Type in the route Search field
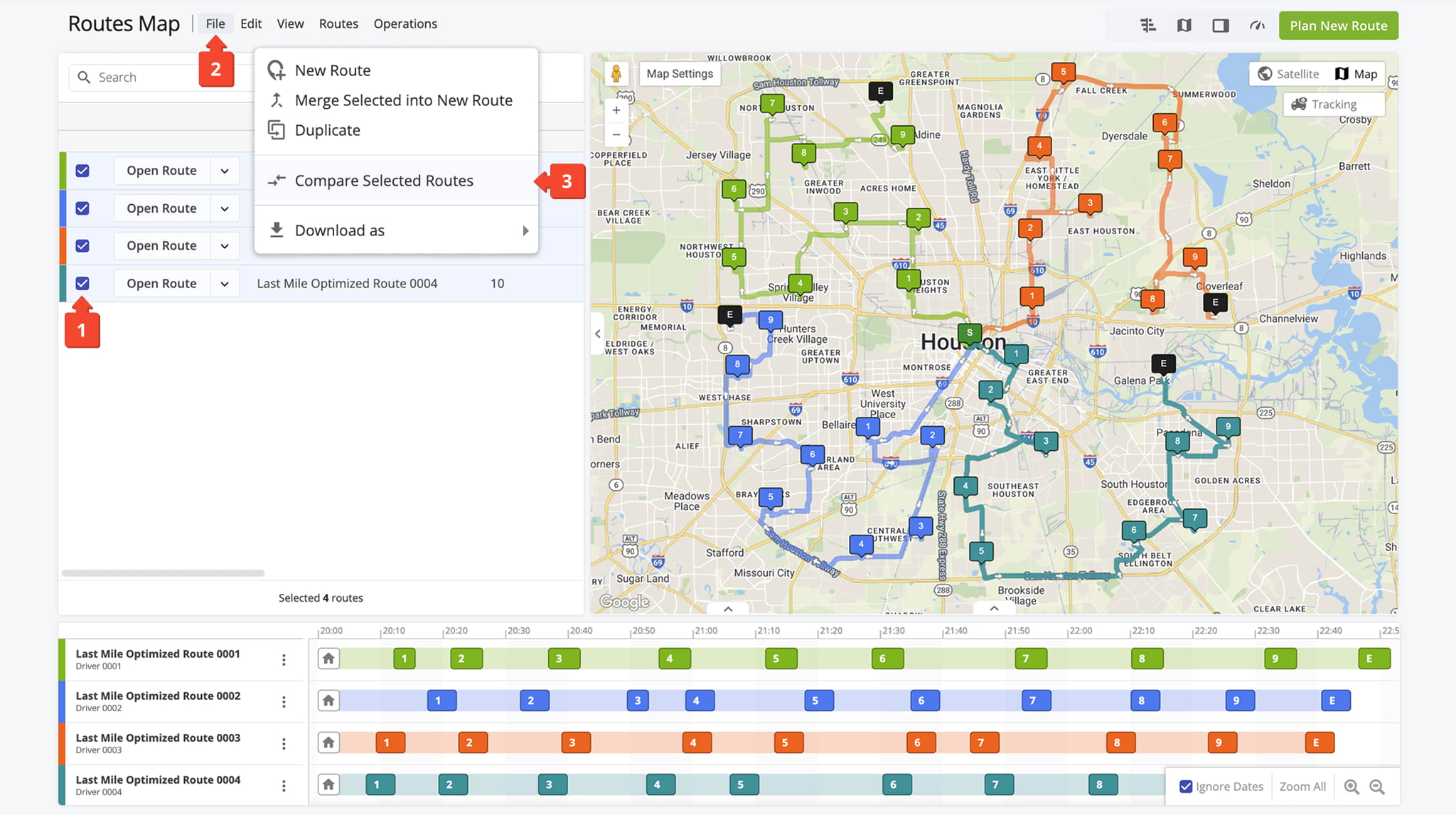 click(142, 76)
